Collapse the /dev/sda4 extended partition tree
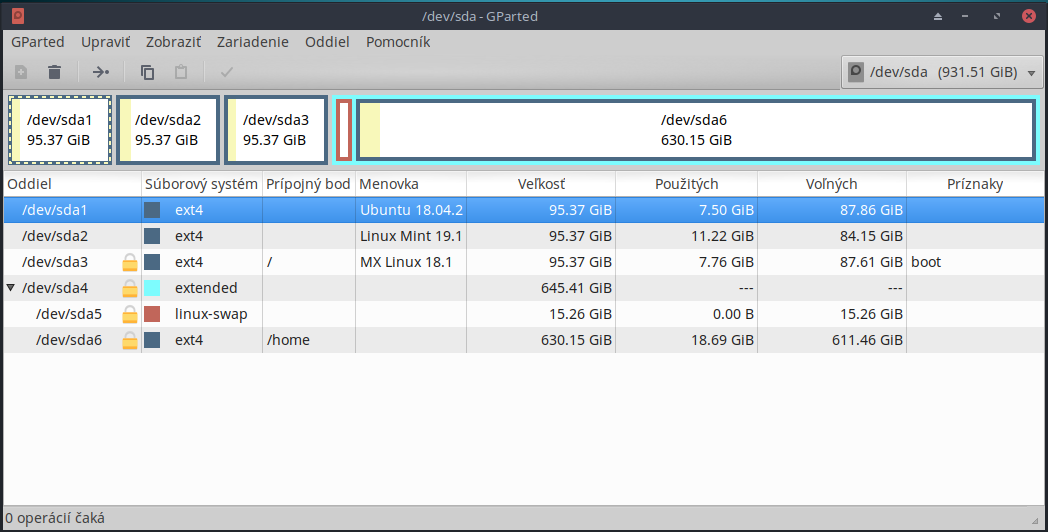 [11, 289]
